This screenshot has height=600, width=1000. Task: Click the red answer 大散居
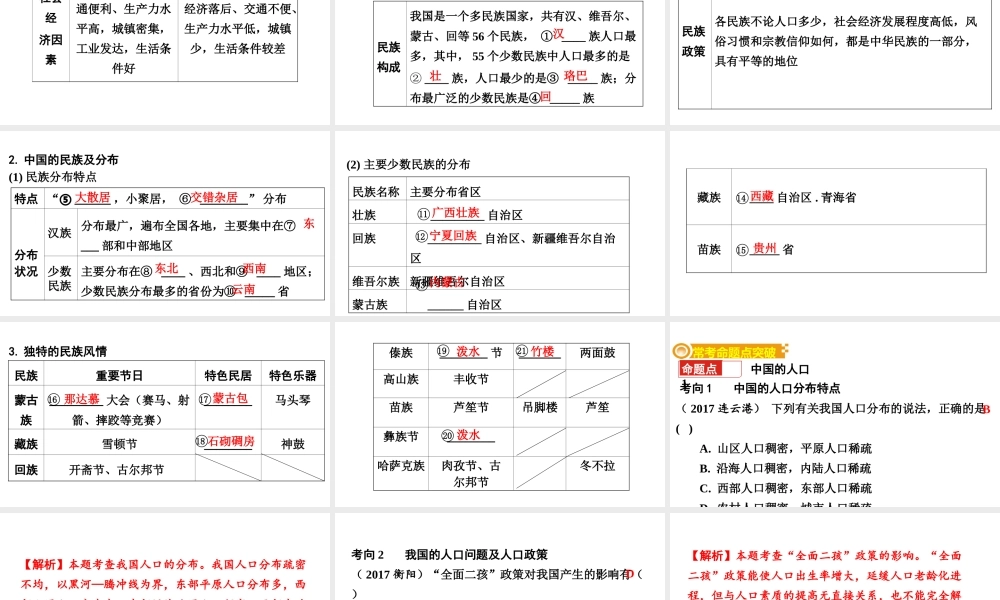tap(92, 198)
